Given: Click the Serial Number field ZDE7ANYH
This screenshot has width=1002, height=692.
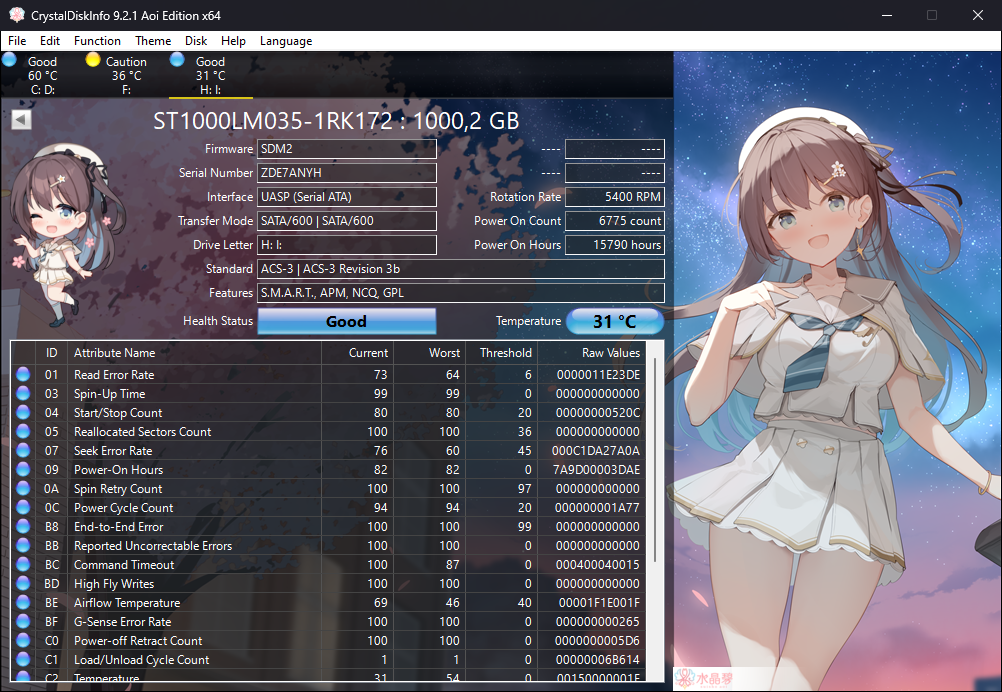Looking at the screenshot, I should coord(347,173).
